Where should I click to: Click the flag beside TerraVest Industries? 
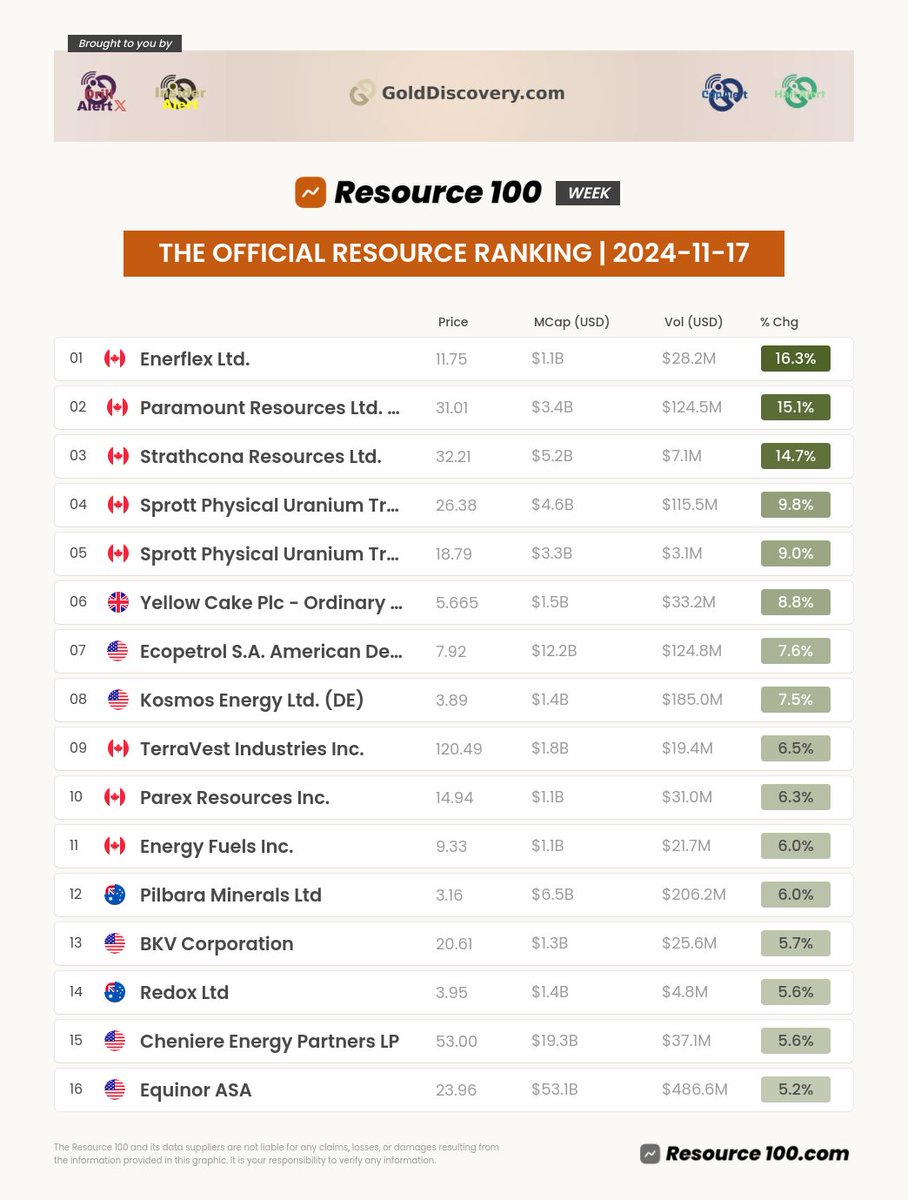[118, 748]
